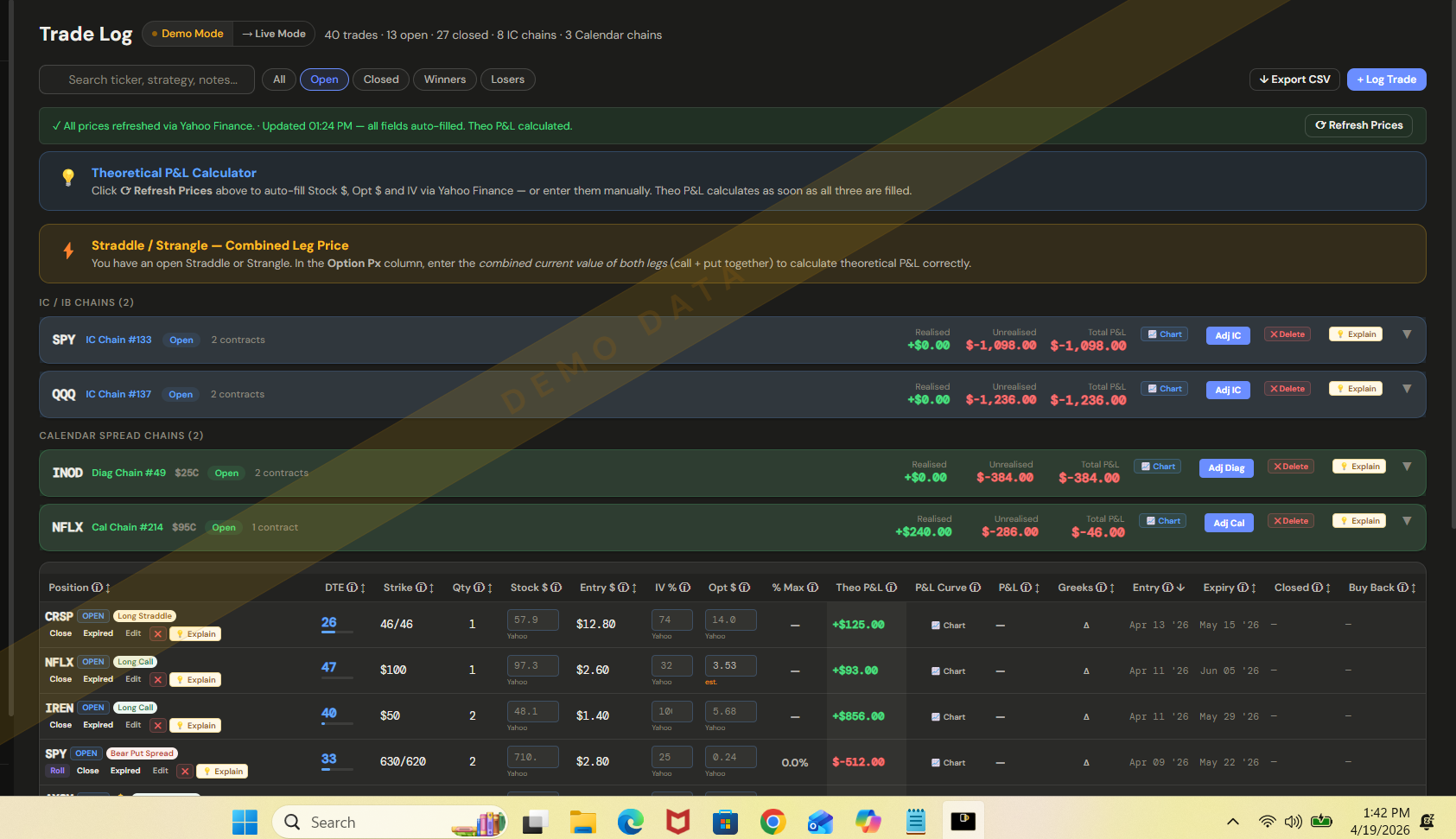This screenshot has height=839, width=1456.
Task: Delete the QQQ IC Chain #137
Action: (x=1288, y=389)
